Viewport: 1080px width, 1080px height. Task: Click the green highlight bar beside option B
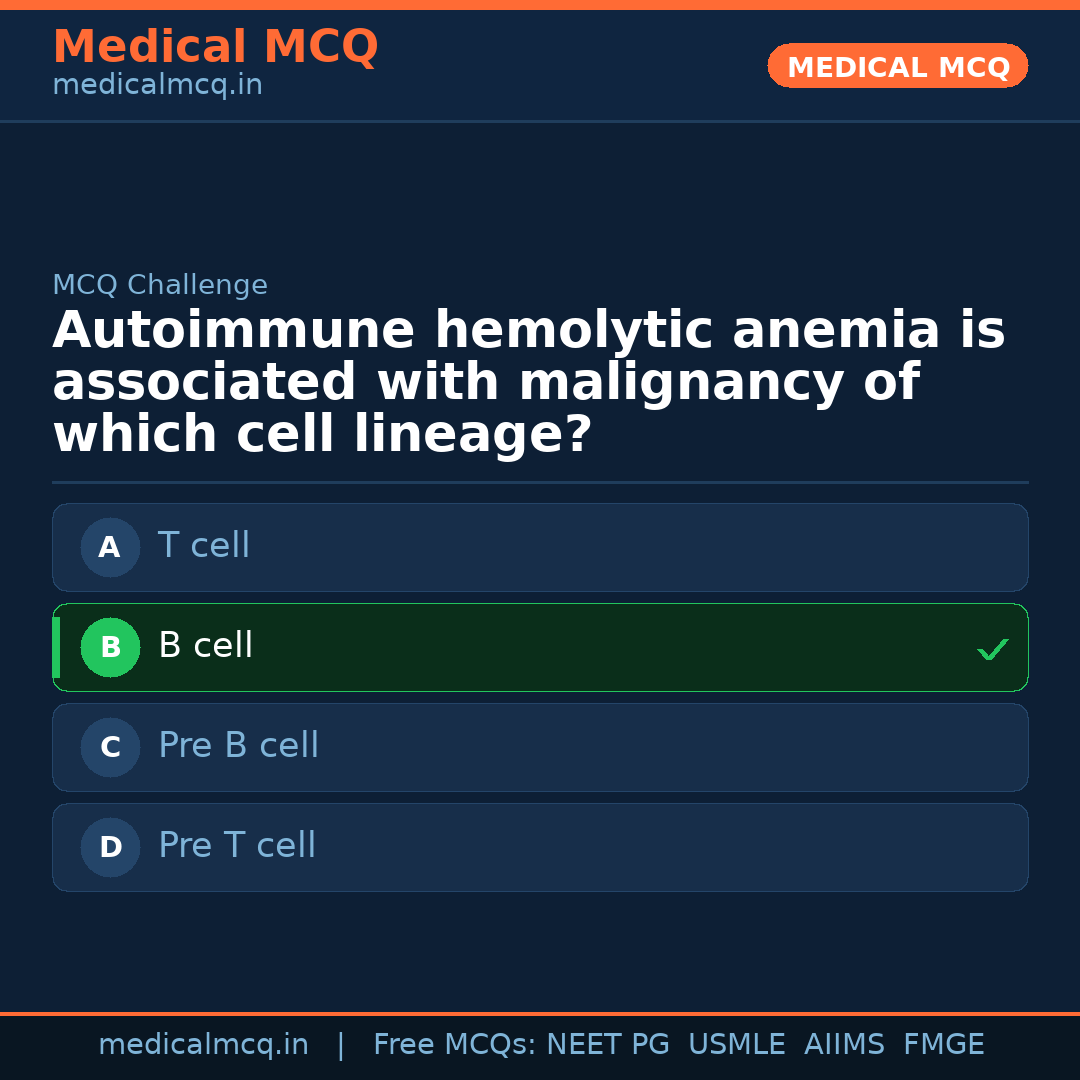(x=56, y=647)
